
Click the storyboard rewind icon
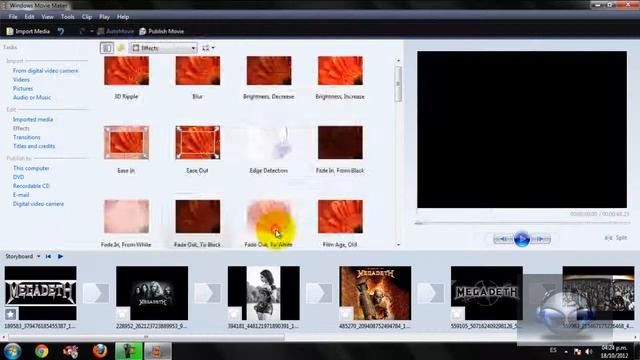[48, 256]
